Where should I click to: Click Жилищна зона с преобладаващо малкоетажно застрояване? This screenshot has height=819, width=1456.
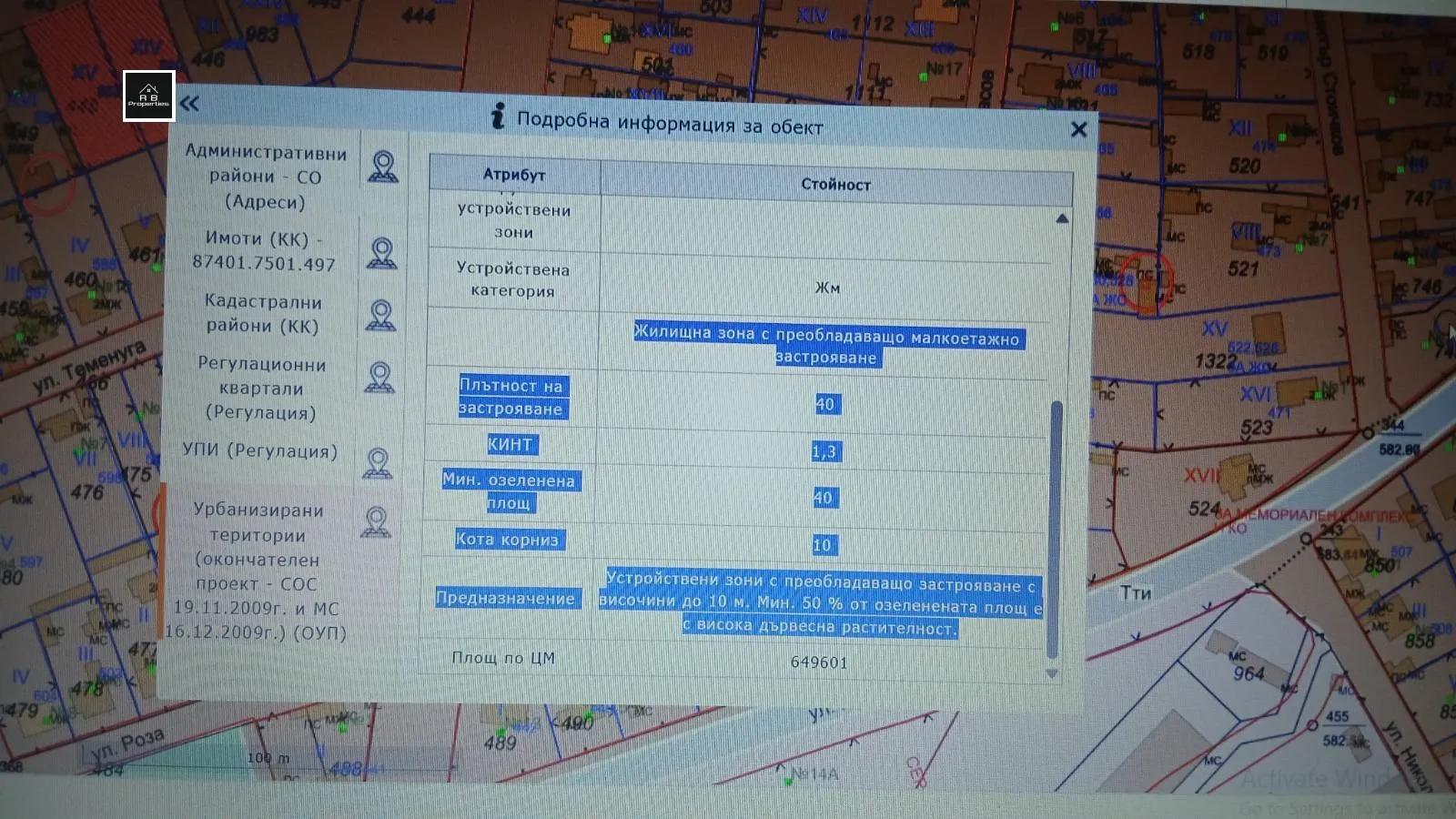pyautogui.click(x=827, y=346)
